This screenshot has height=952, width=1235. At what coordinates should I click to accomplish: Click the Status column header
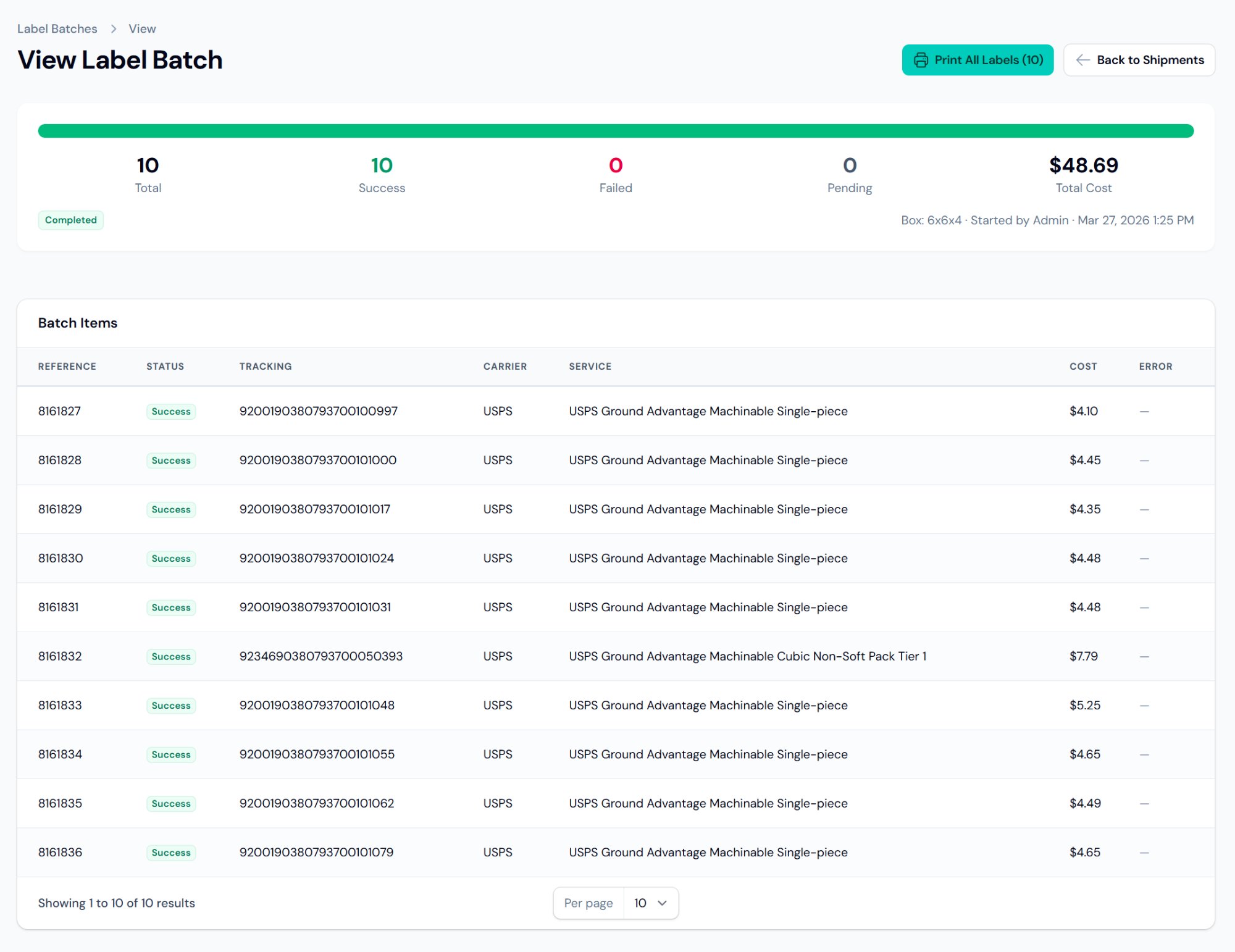(165, 366)
